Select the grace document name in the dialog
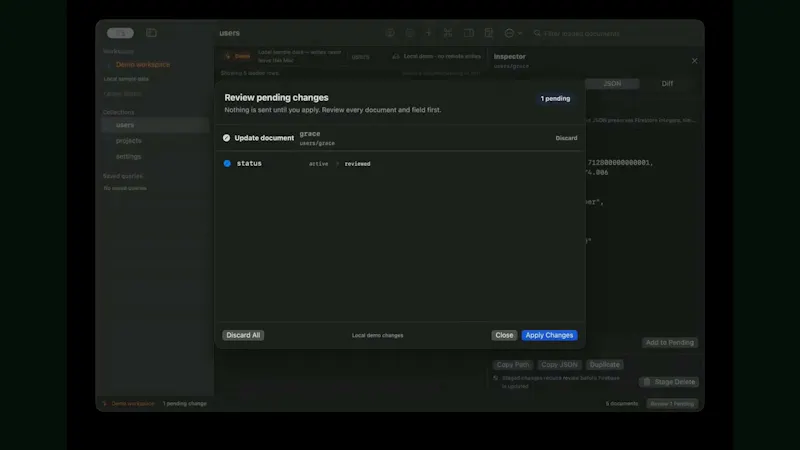This screenshot has height=450, width=800. (310, 134)
